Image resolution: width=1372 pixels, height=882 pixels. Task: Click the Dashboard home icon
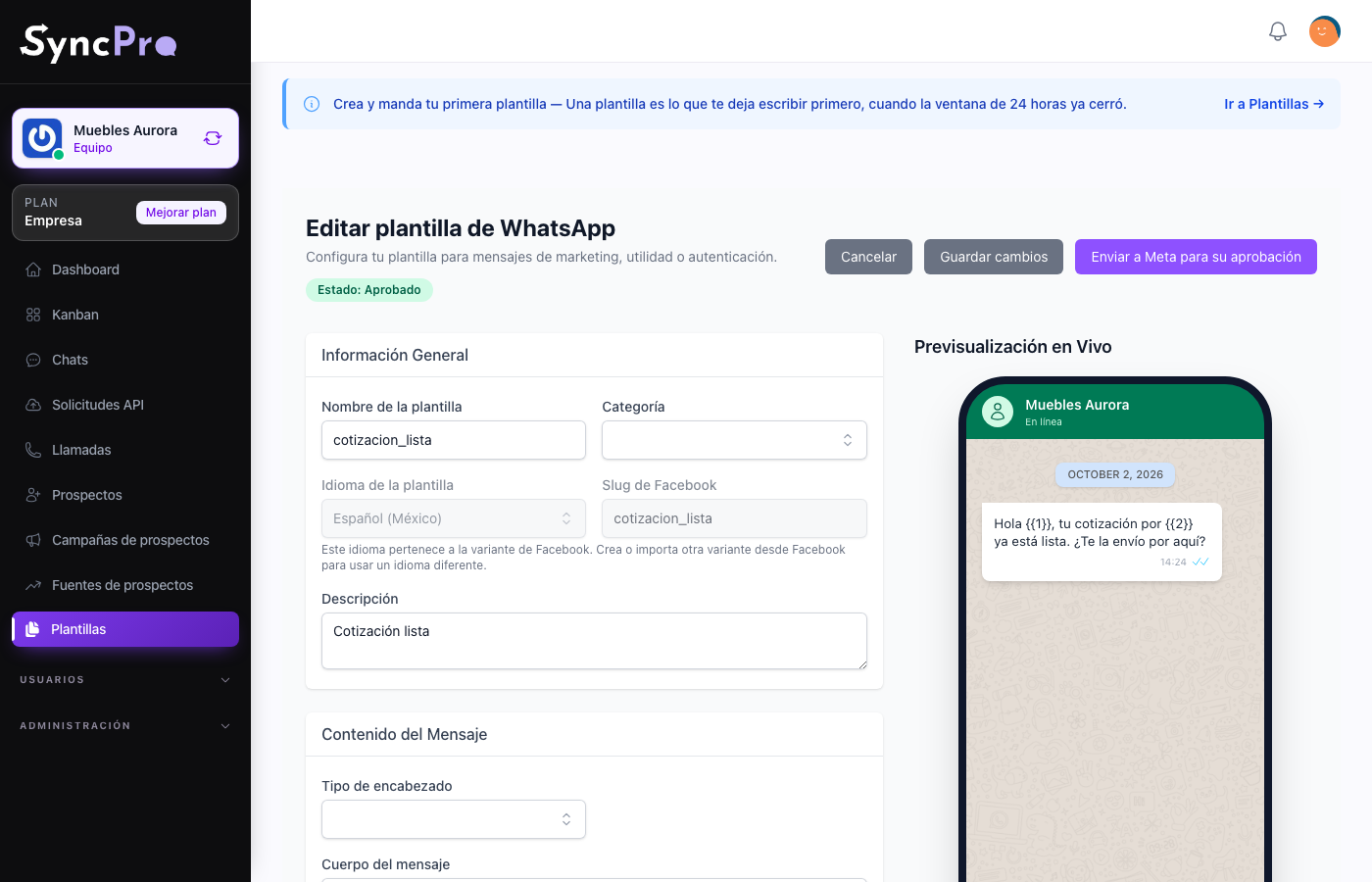click(x=33, y=269)
